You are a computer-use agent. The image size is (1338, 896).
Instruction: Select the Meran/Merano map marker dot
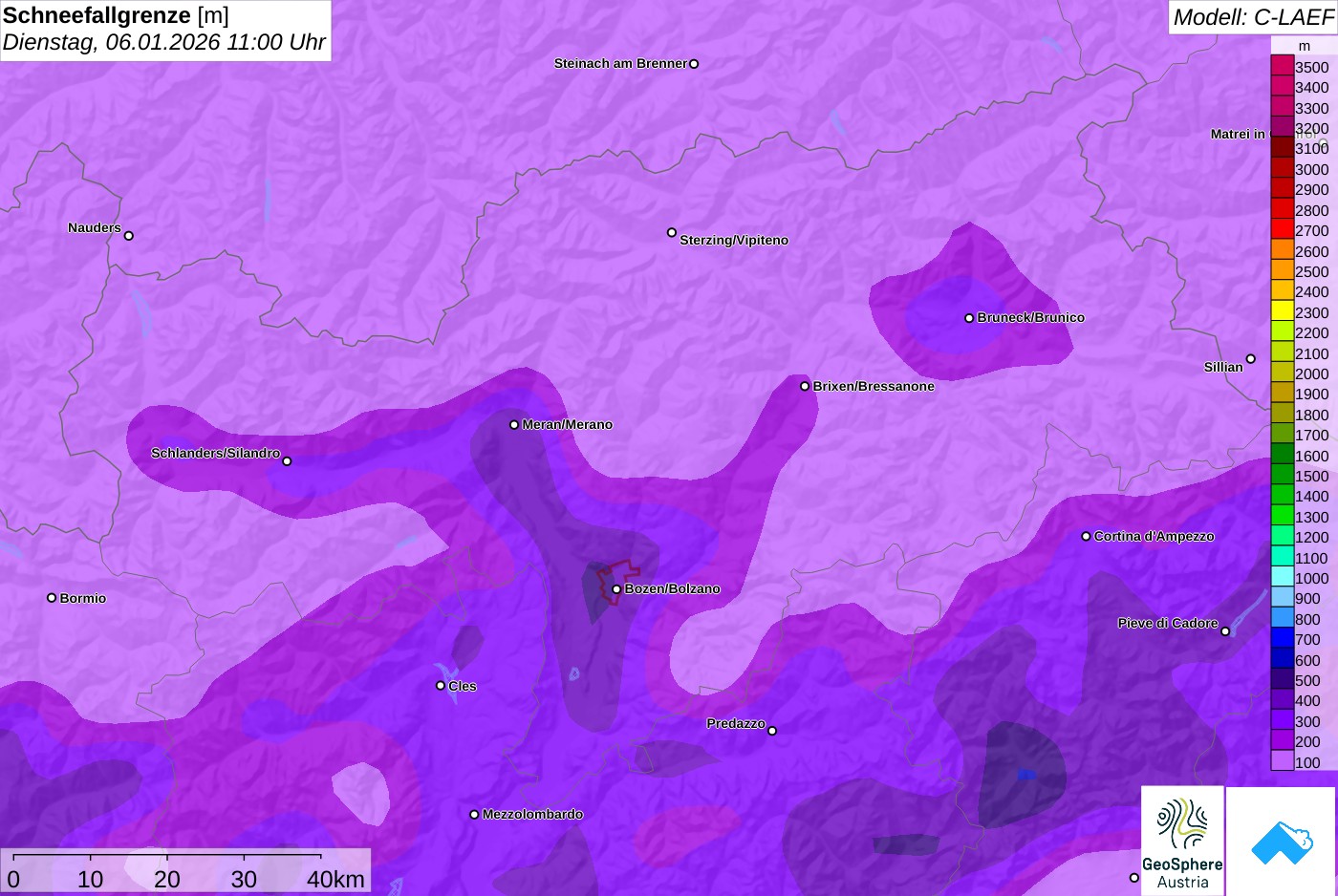pyautogui.click(x=514, y=424)
